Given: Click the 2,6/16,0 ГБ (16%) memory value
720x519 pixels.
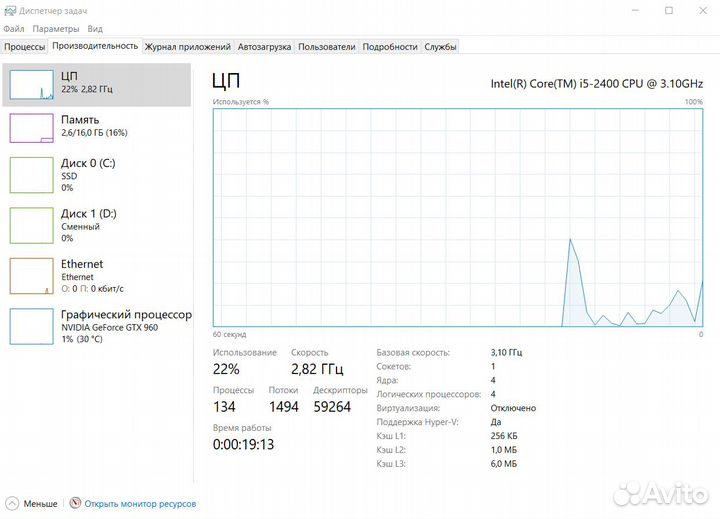Looking at the screenshot, I should 94,133.
